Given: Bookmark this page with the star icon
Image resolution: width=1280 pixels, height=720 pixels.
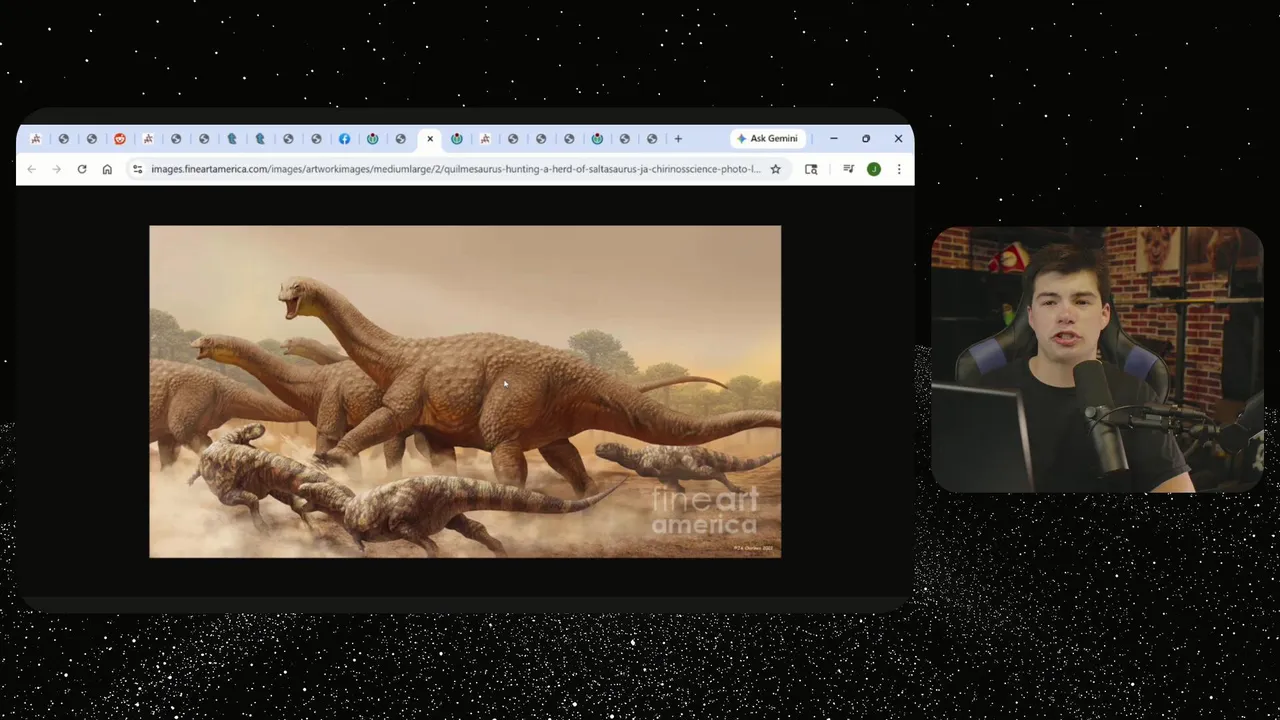Looking at the screenshot, I should (775, 169).
